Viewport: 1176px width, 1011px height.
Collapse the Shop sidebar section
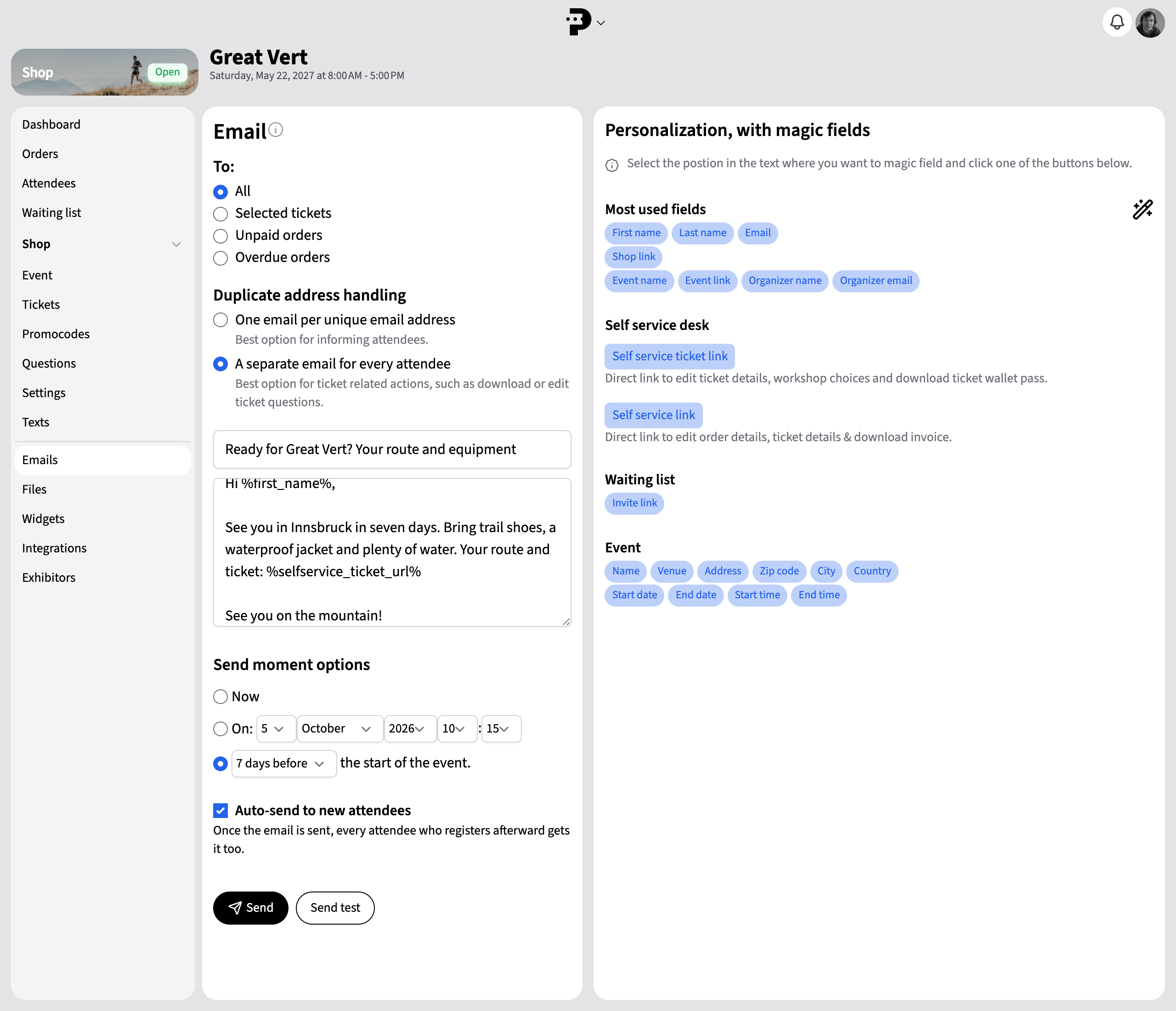(x=176, y=244)
